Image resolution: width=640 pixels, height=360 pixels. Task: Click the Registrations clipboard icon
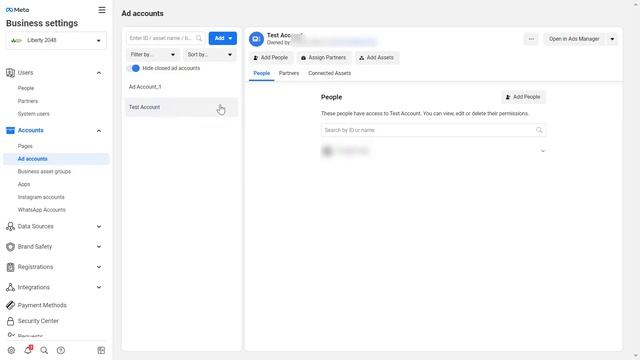10,267
